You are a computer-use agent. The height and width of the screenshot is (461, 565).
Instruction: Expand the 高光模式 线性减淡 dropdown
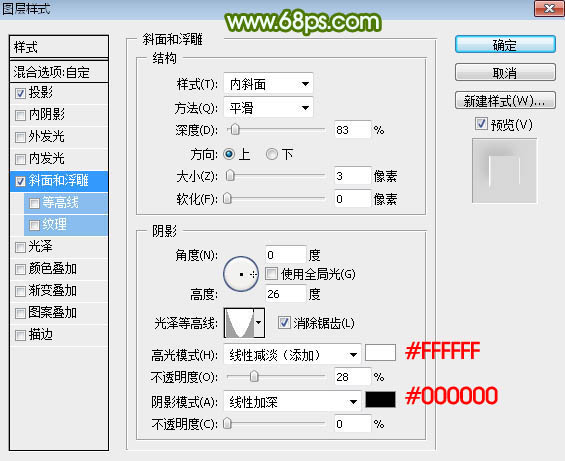tap(292, 355)
